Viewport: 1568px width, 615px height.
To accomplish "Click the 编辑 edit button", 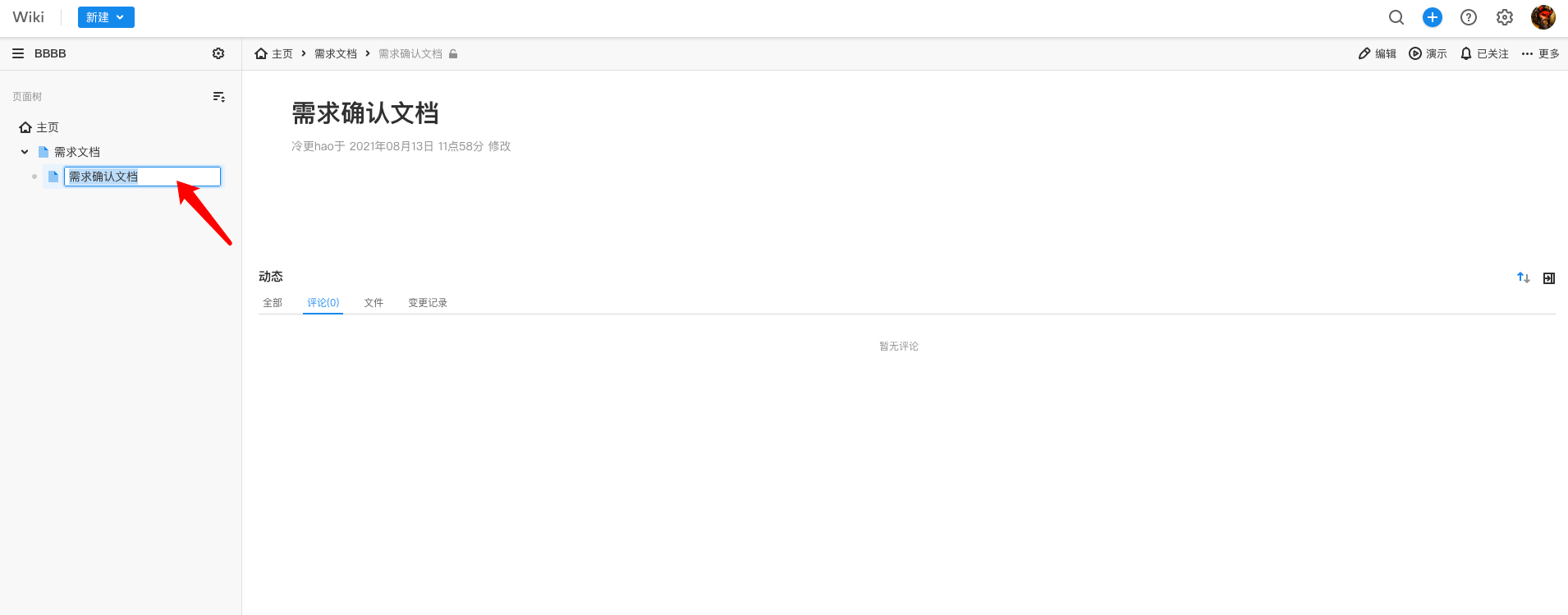I will coord(1377,53).
